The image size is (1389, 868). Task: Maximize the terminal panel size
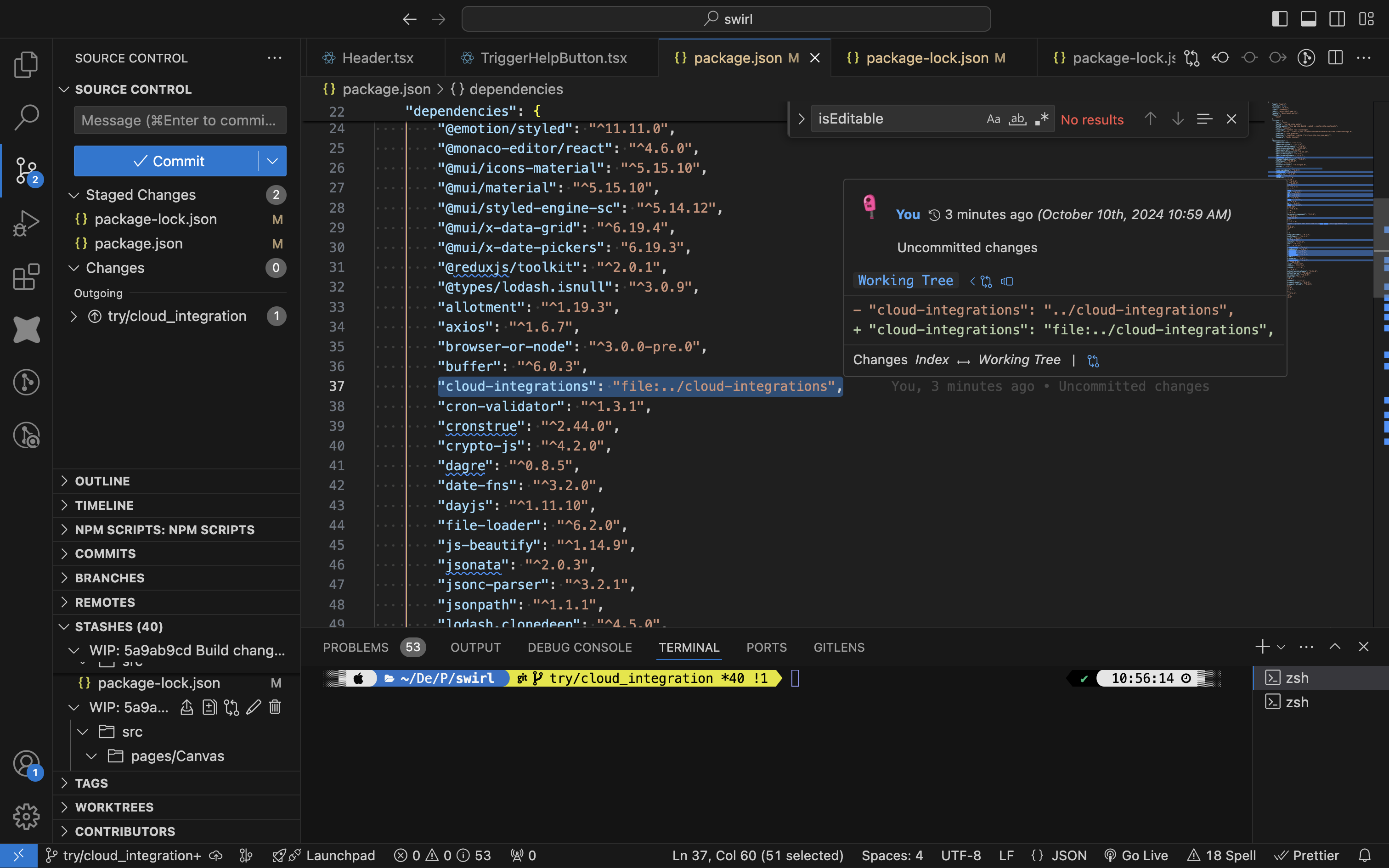pyautogui.click(x=1335, y=647)
